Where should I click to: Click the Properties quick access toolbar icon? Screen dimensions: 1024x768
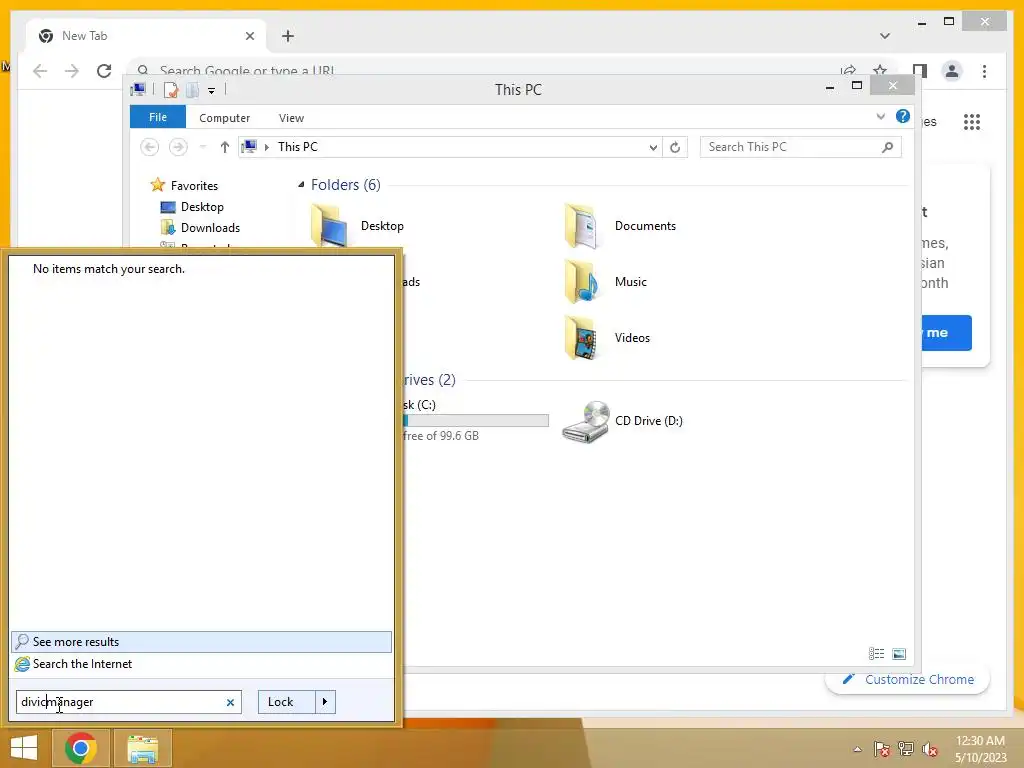(171, 90)
